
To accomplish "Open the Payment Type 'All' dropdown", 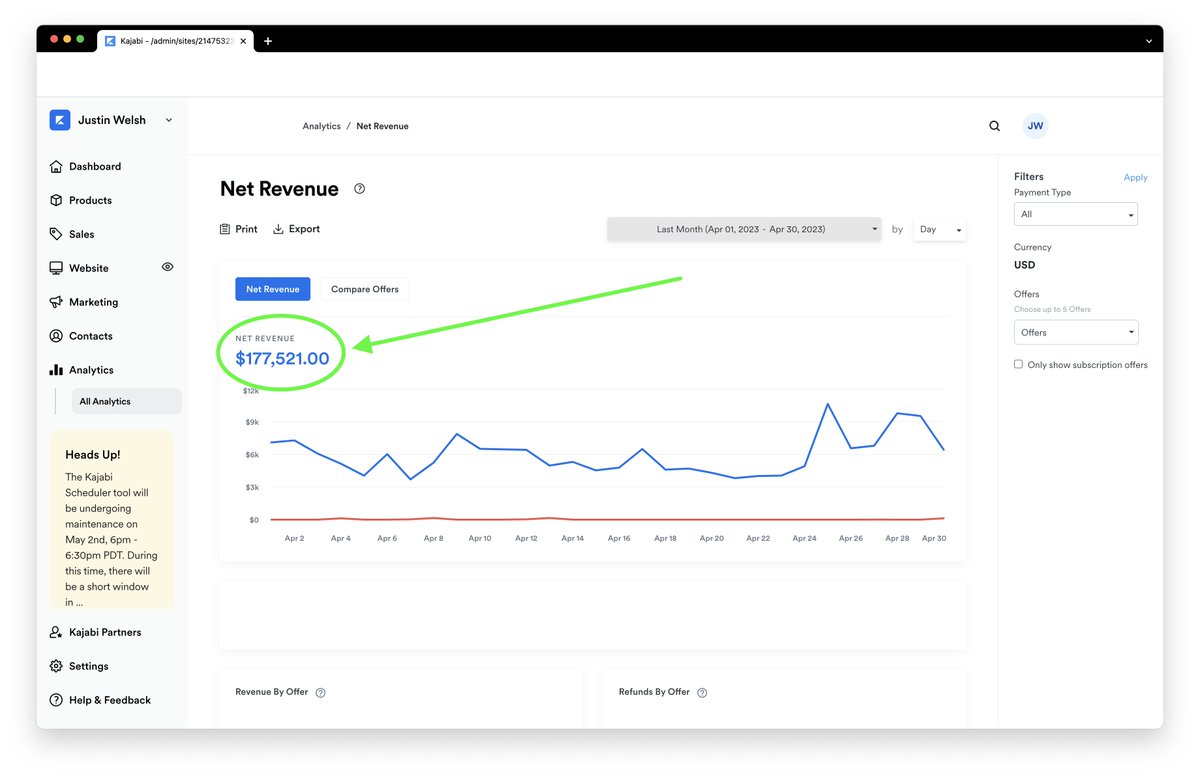I will pos(1076,214).
